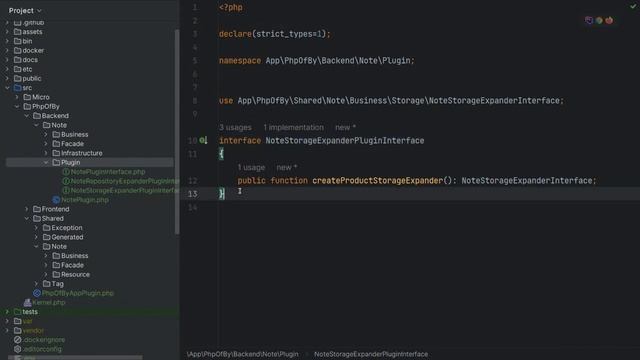Open file in Chrome browser icon
Image resolution: width=640 pixels, height=360 pixels.
[x=599, y=20]
